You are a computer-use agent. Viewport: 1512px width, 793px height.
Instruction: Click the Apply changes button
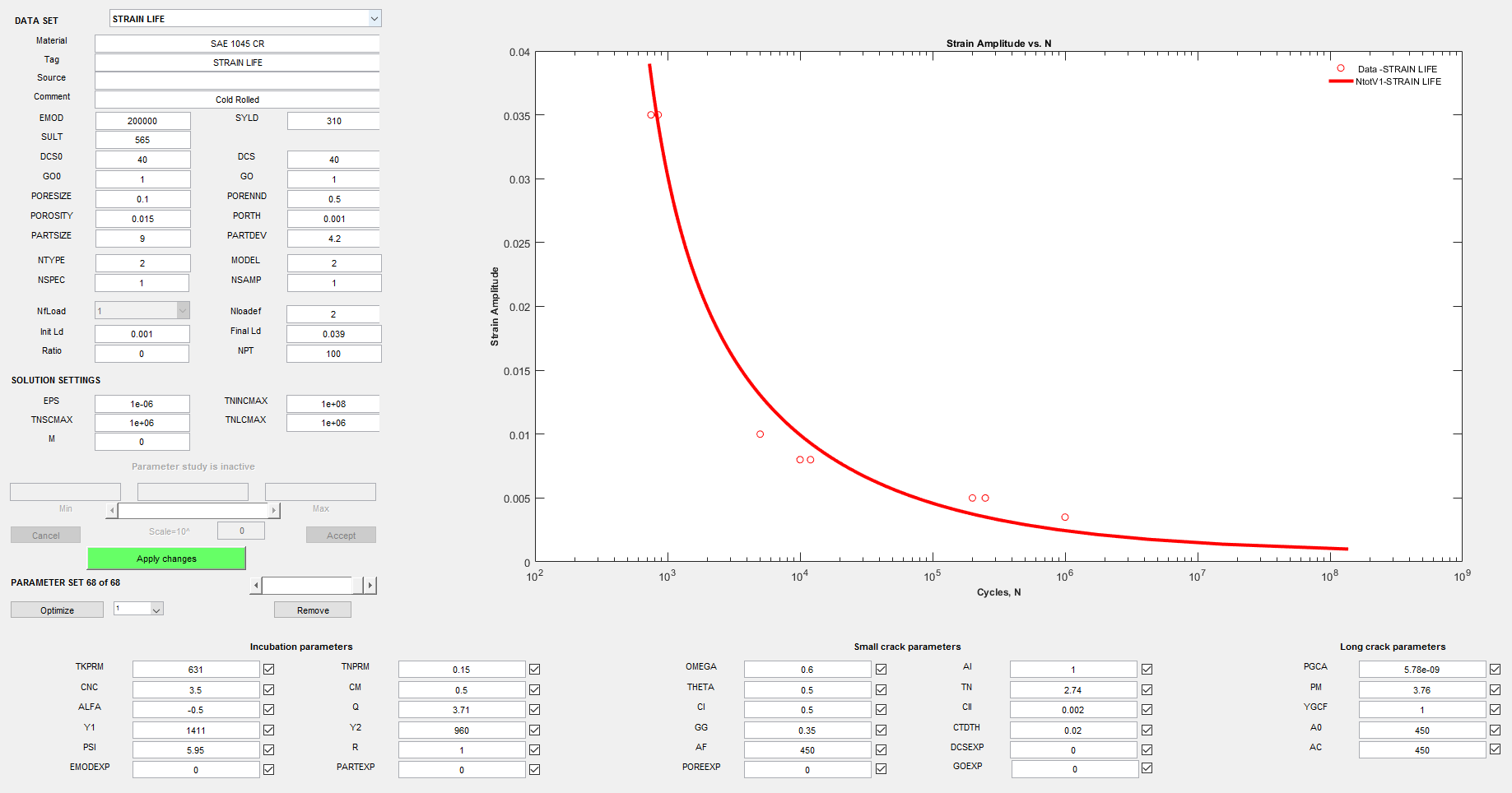coord(166,559)
